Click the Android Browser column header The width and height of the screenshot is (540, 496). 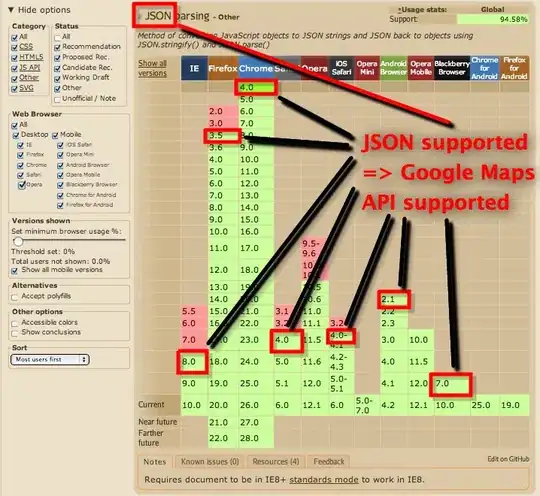(x=394, y=68)
